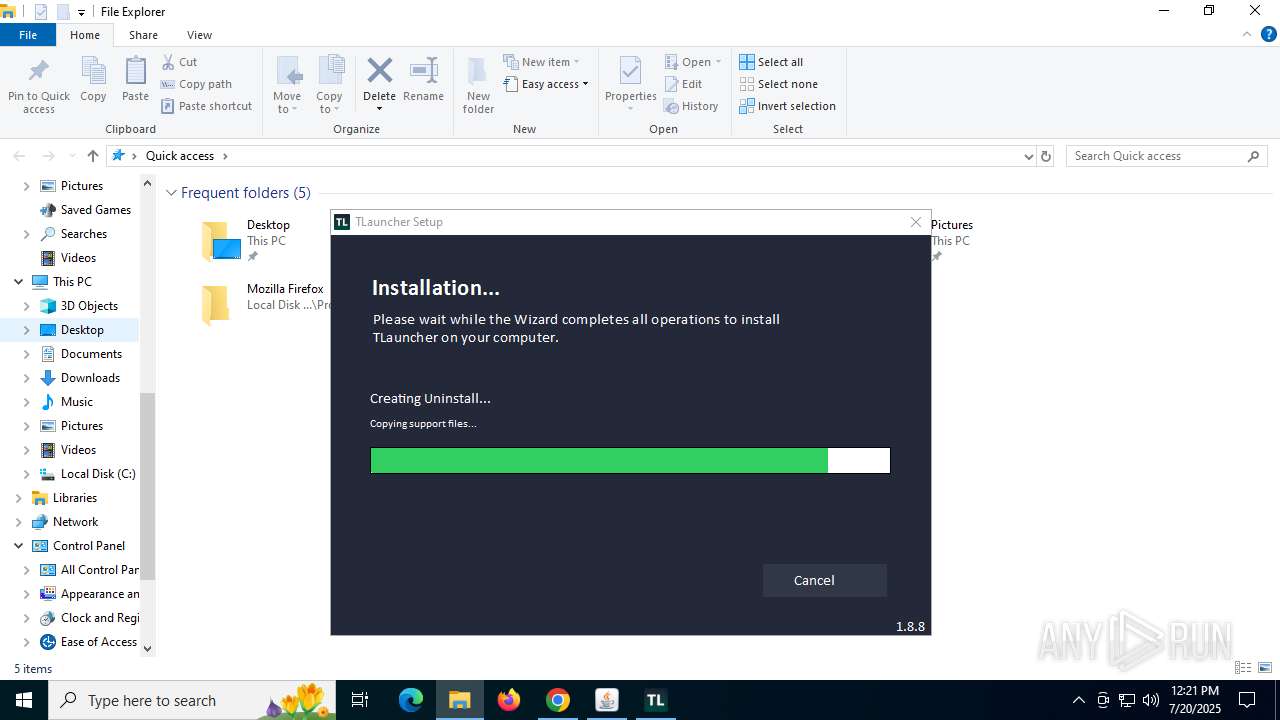Refresh the Quick access view
The image size is (1280, 720).
click(x=1046, y=156)
